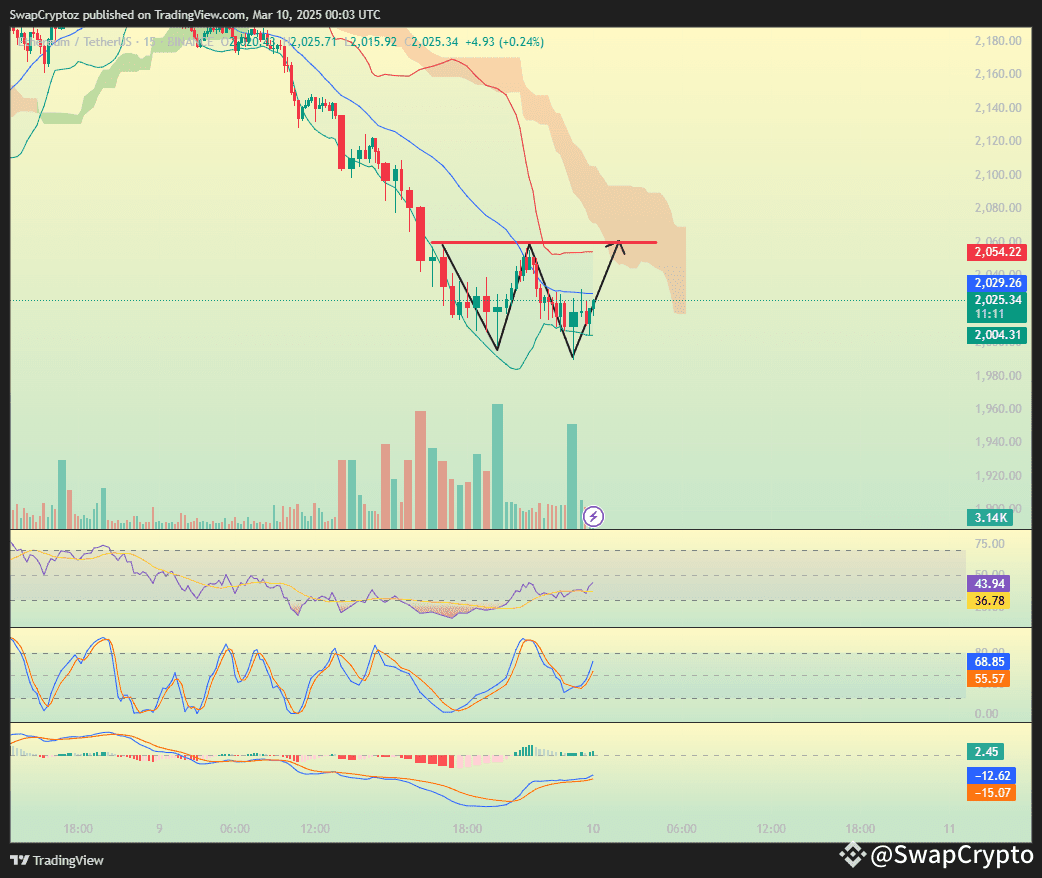Click the 18:00 label on the time axis
The image size is (1042, 878).
click(x=79, y=829)
